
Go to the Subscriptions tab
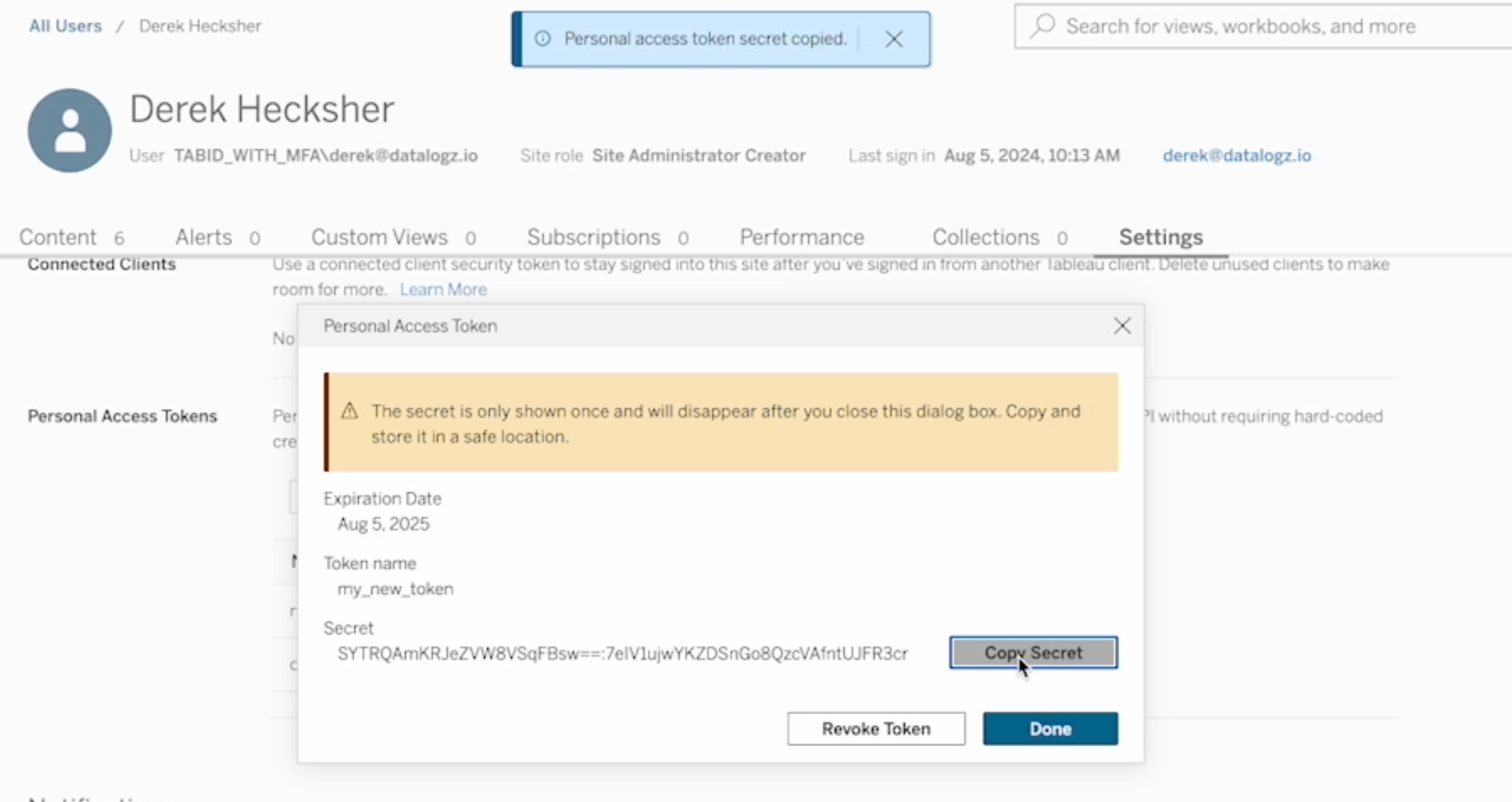593,238
